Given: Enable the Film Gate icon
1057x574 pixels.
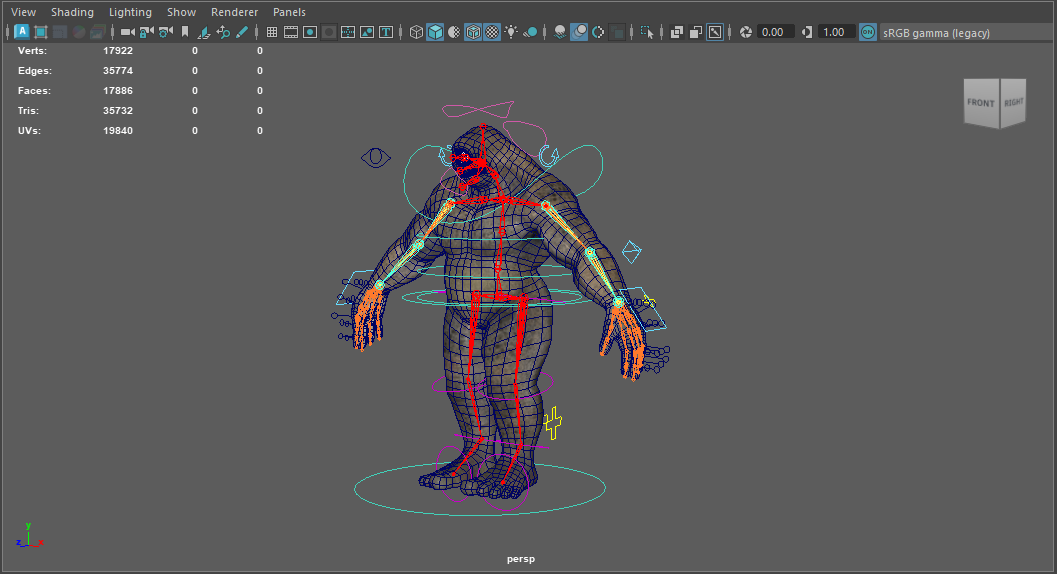Looking at the screenshot, I should (291, 32).
